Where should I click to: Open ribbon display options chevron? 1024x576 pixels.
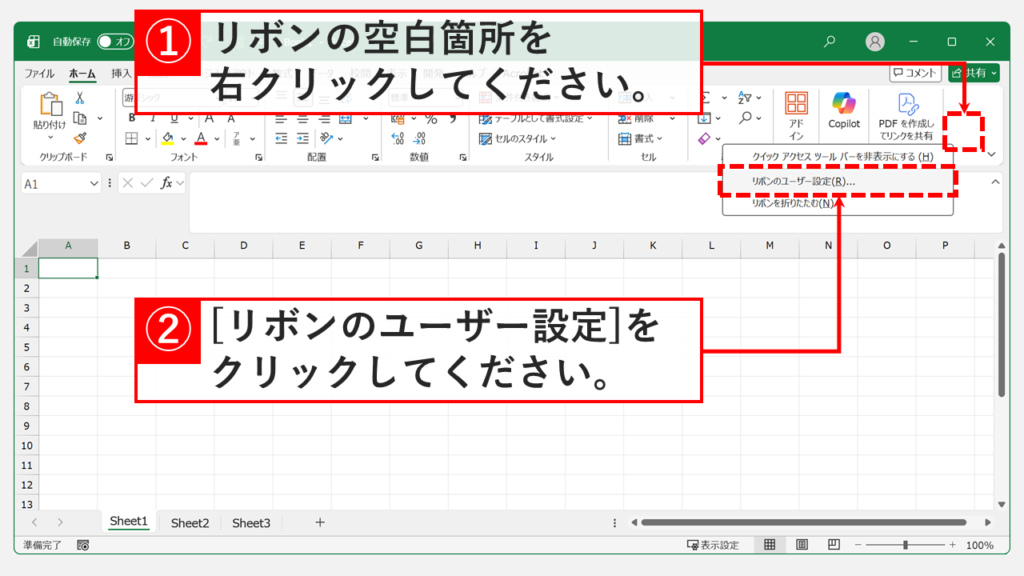[x=991, y=155]
